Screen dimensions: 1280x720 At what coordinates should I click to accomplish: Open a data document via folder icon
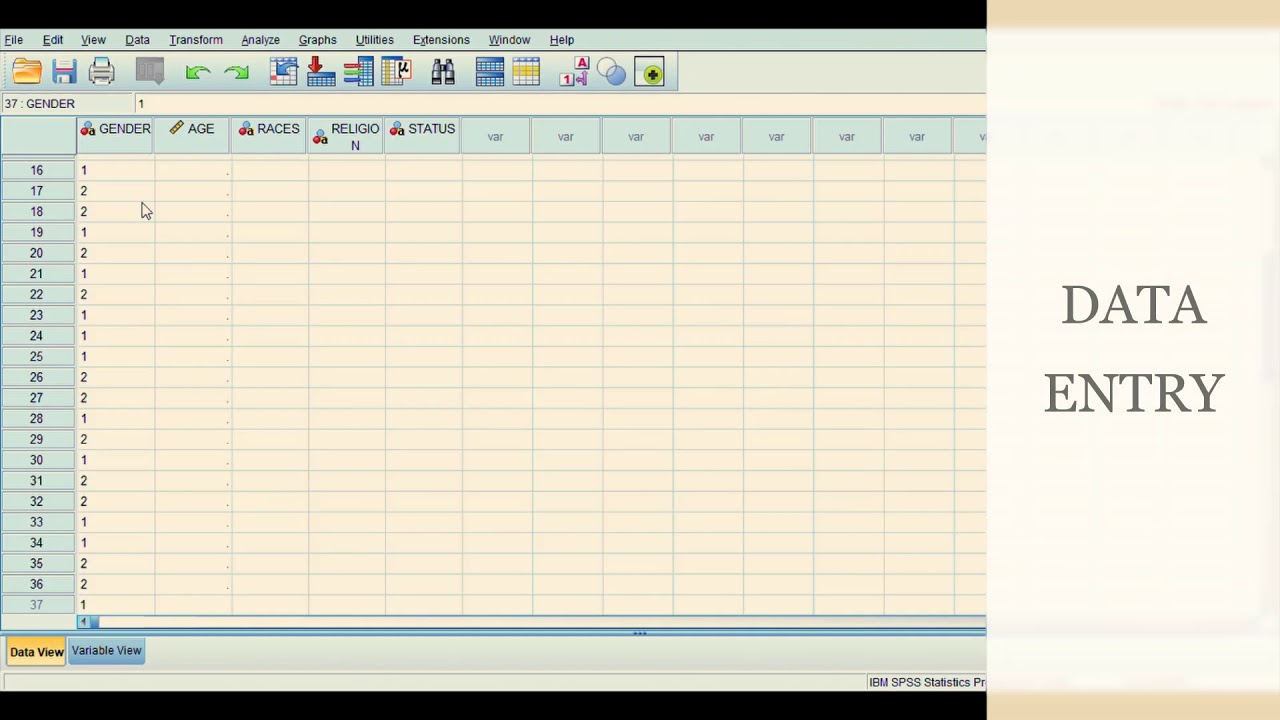(x=27, y=72)
